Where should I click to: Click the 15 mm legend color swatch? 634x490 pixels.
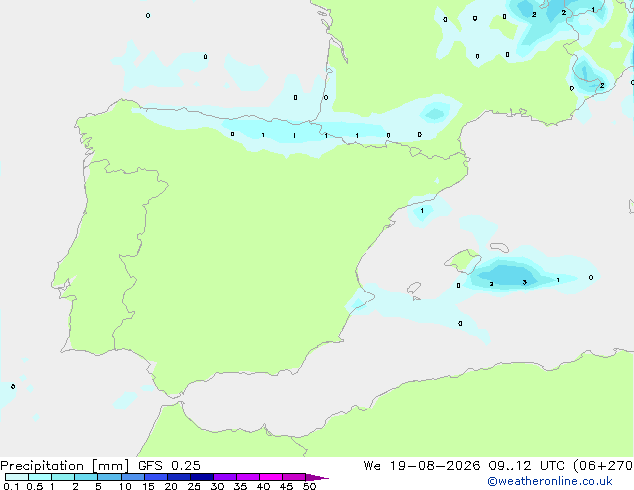(x=156, y=477)
